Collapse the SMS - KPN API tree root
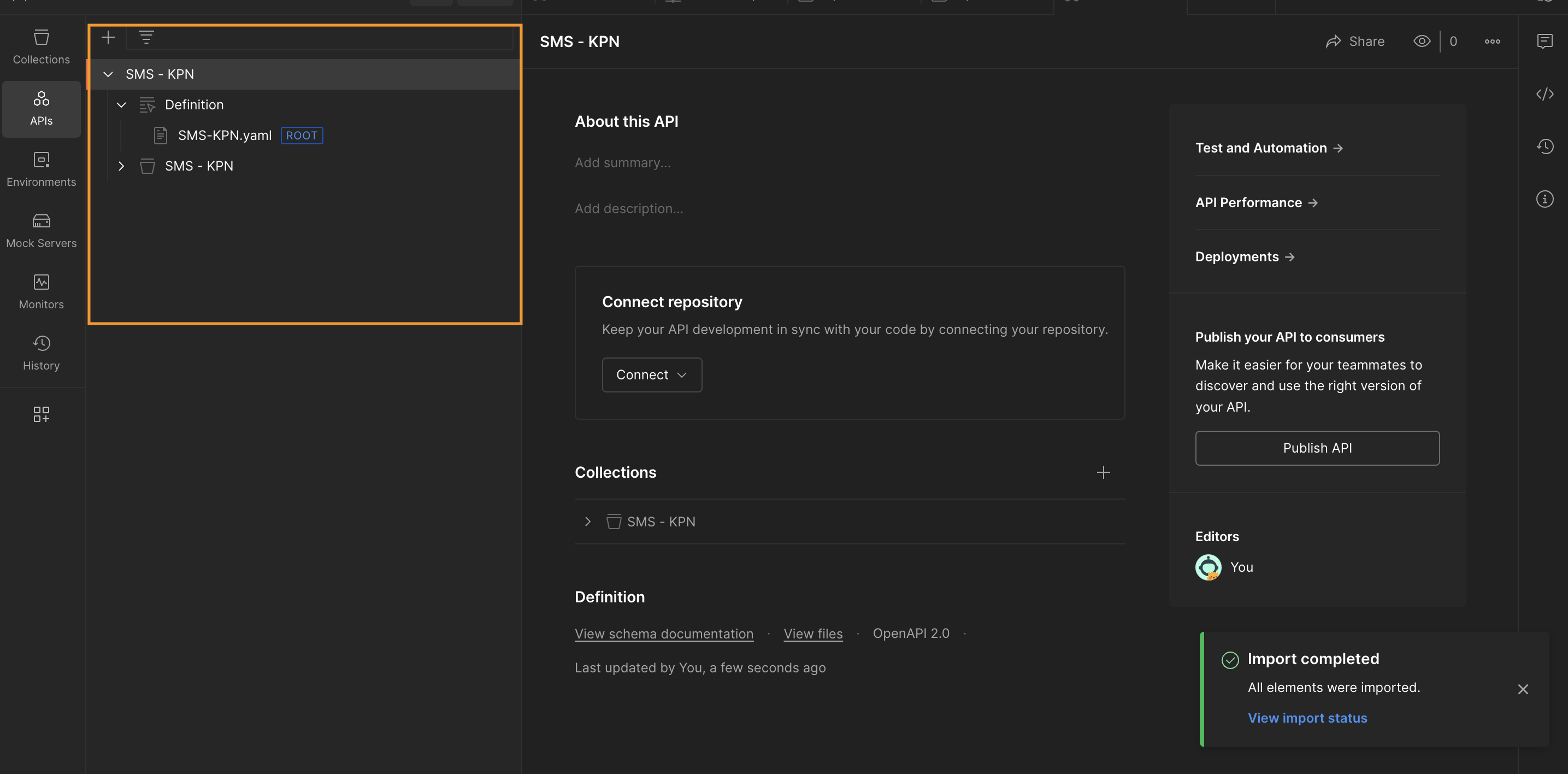 [x=108, y=74]
